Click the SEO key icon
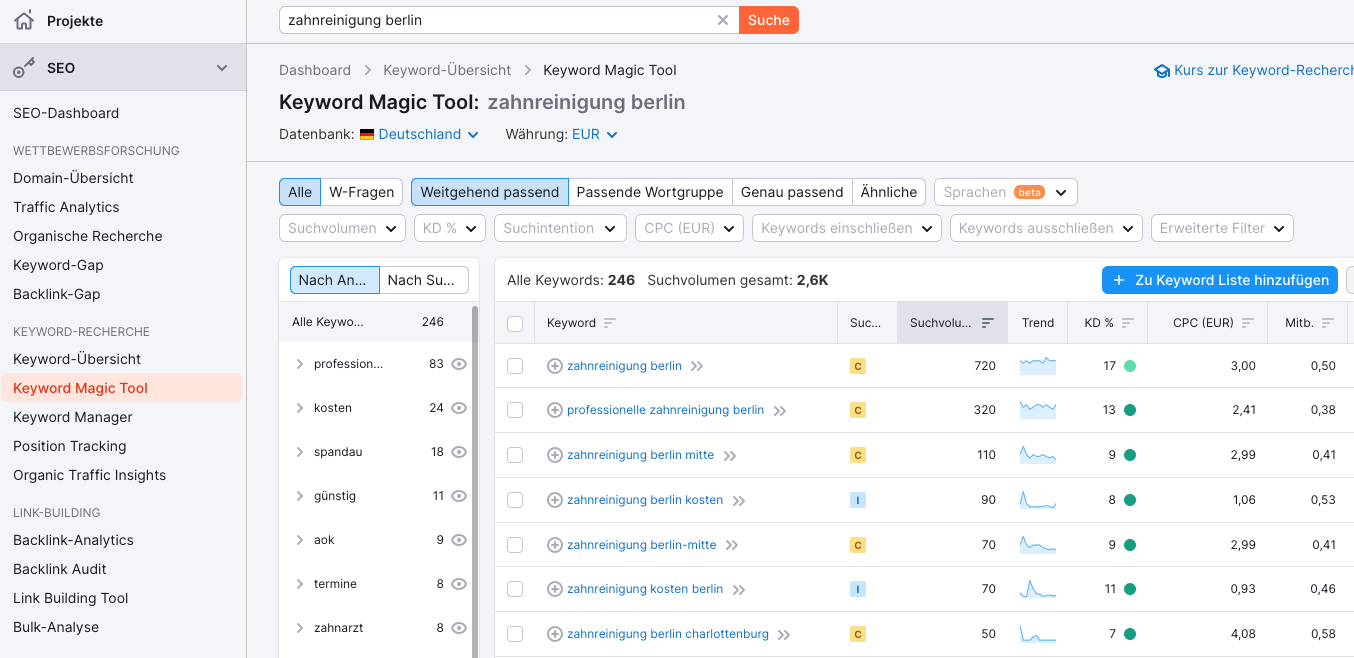The height and width of the screenshot is (658, 1354). pyautogui.click(x=24, y=68)
